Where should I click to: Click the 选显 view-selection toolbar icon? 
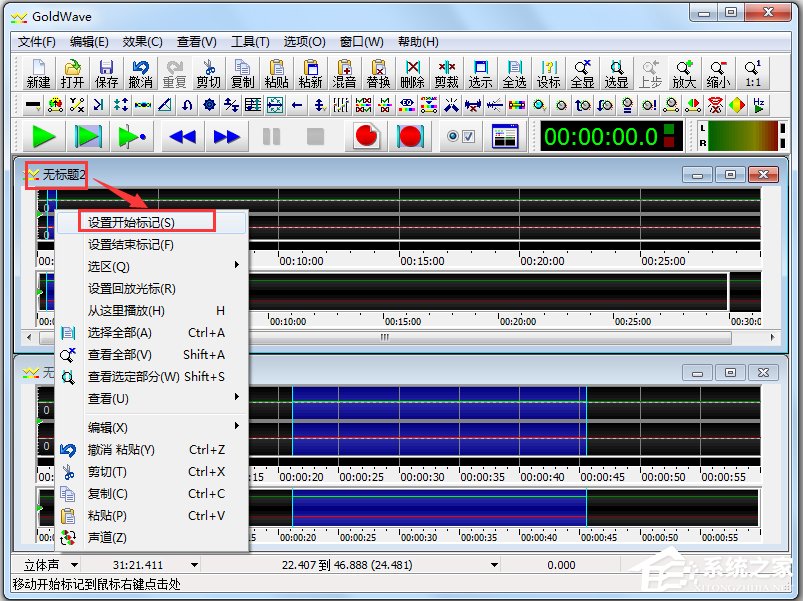click(x=616, y=73)
